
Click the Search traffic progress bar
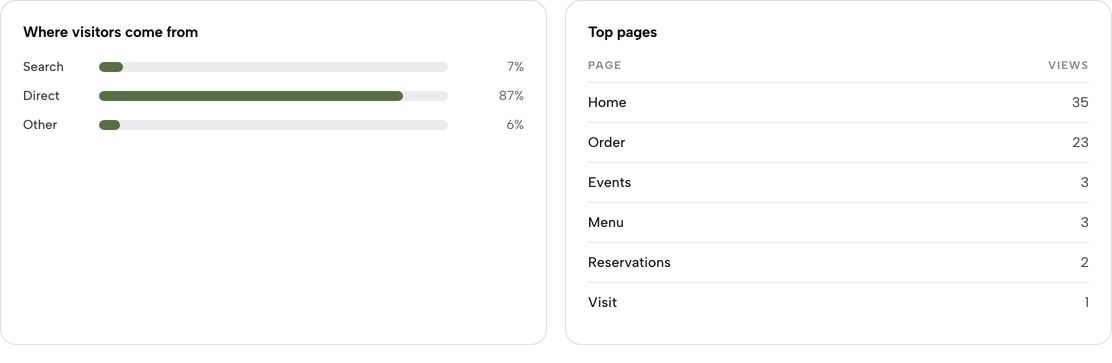click(273, 67)
